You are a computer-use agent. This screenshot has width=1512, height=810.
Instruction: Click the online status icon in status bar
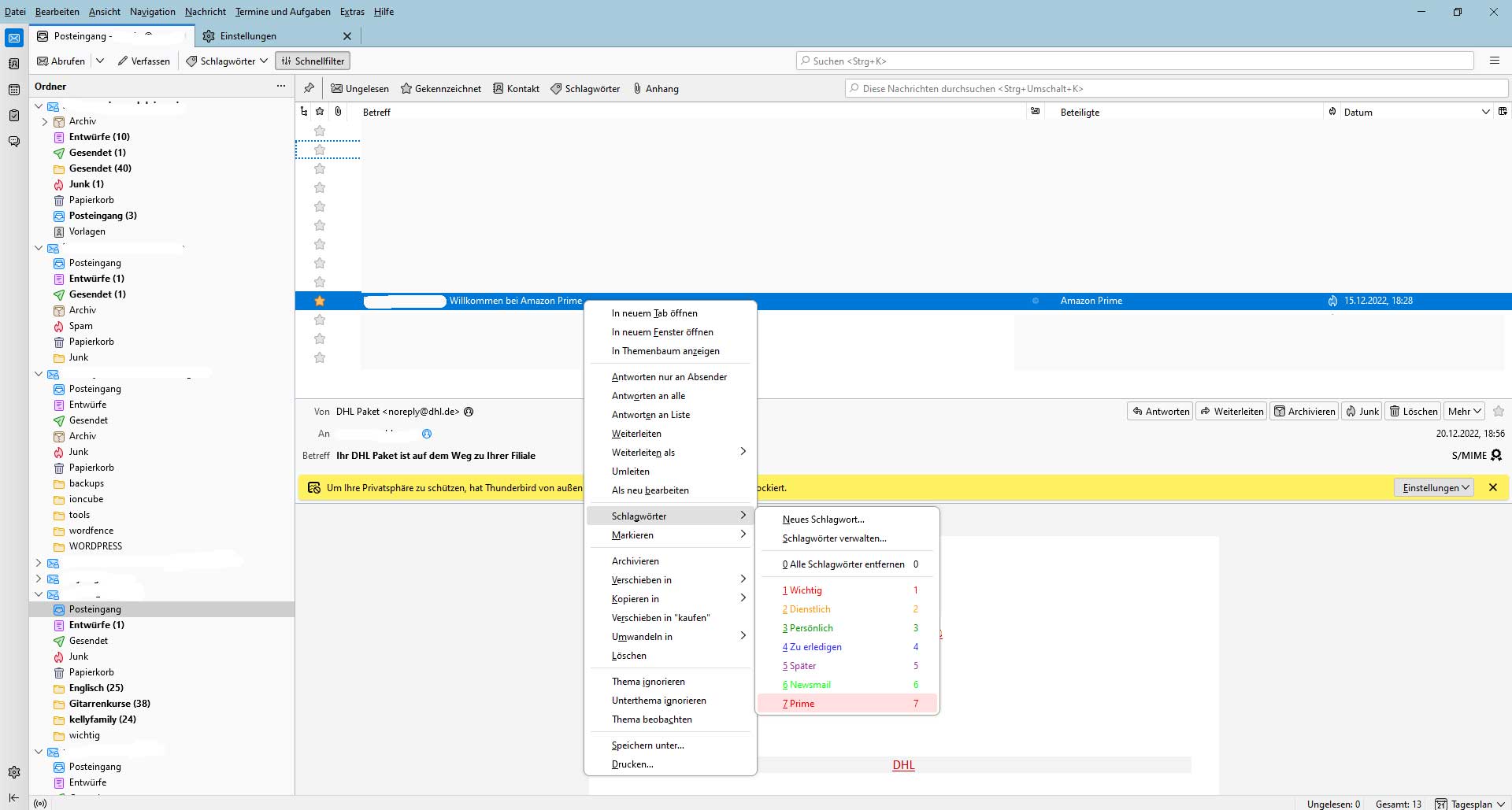pyautogui.click(x=40, y=804)
